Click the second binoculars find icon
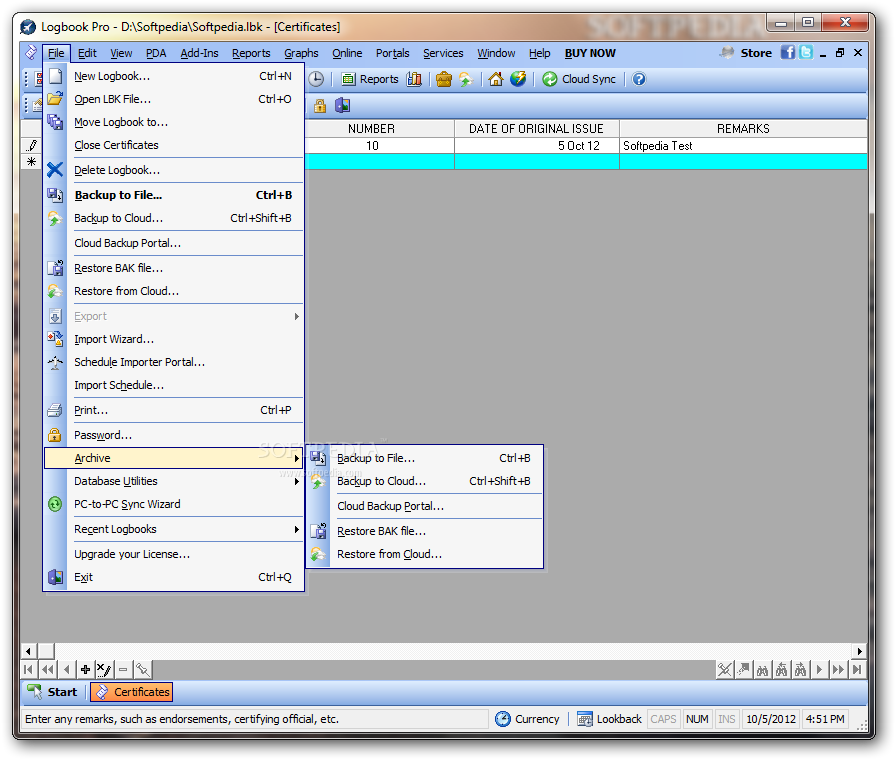The width and height of the screenshot is (896, 760). [x=781, y=669]
